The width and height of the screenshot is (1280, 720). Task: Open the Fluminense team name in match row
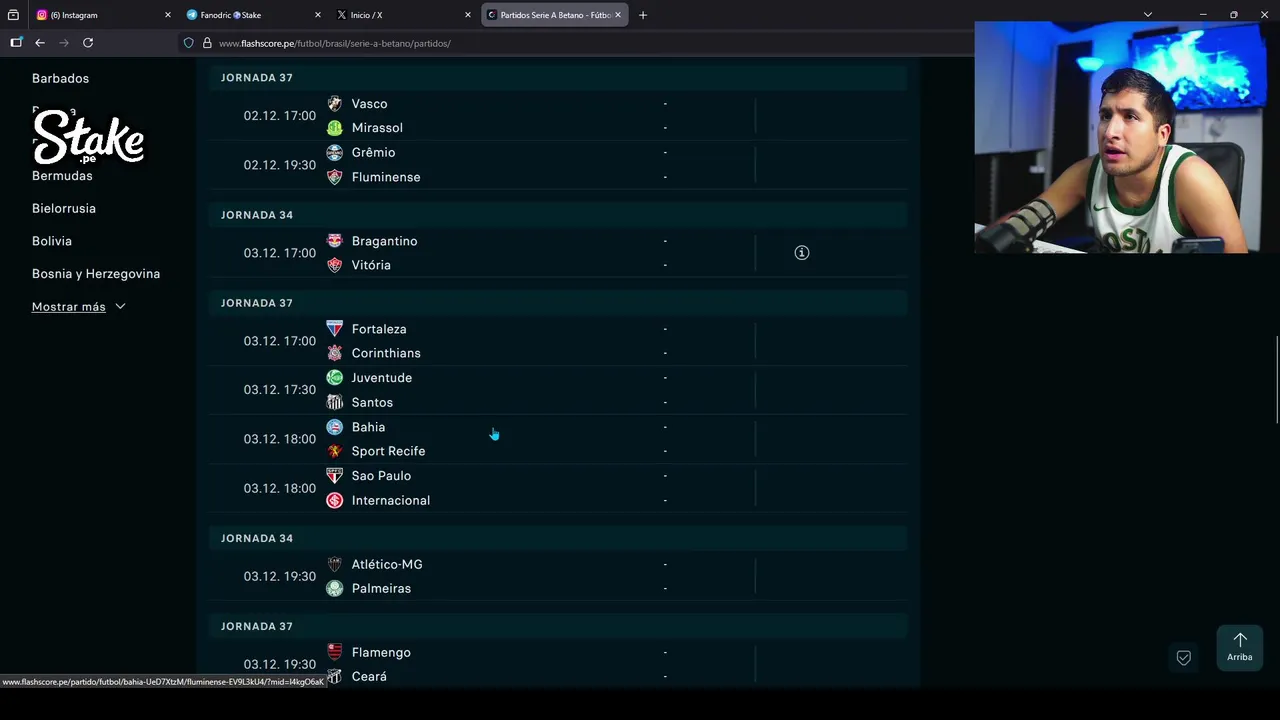point(386,177)
